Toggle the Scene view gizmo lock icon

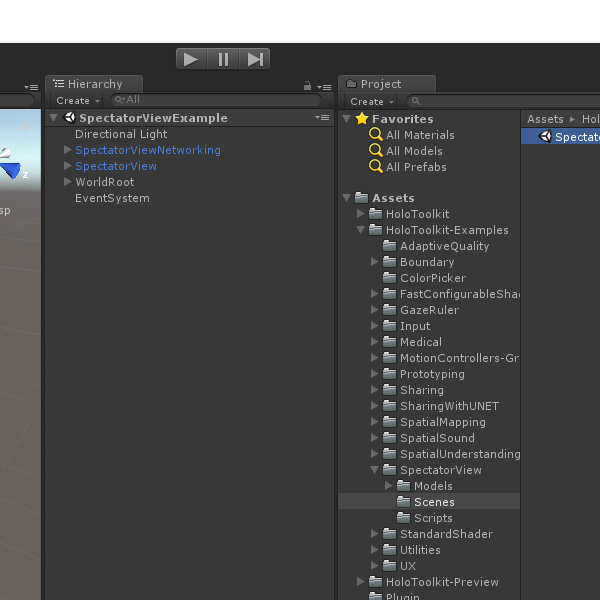tap(25, 126)
